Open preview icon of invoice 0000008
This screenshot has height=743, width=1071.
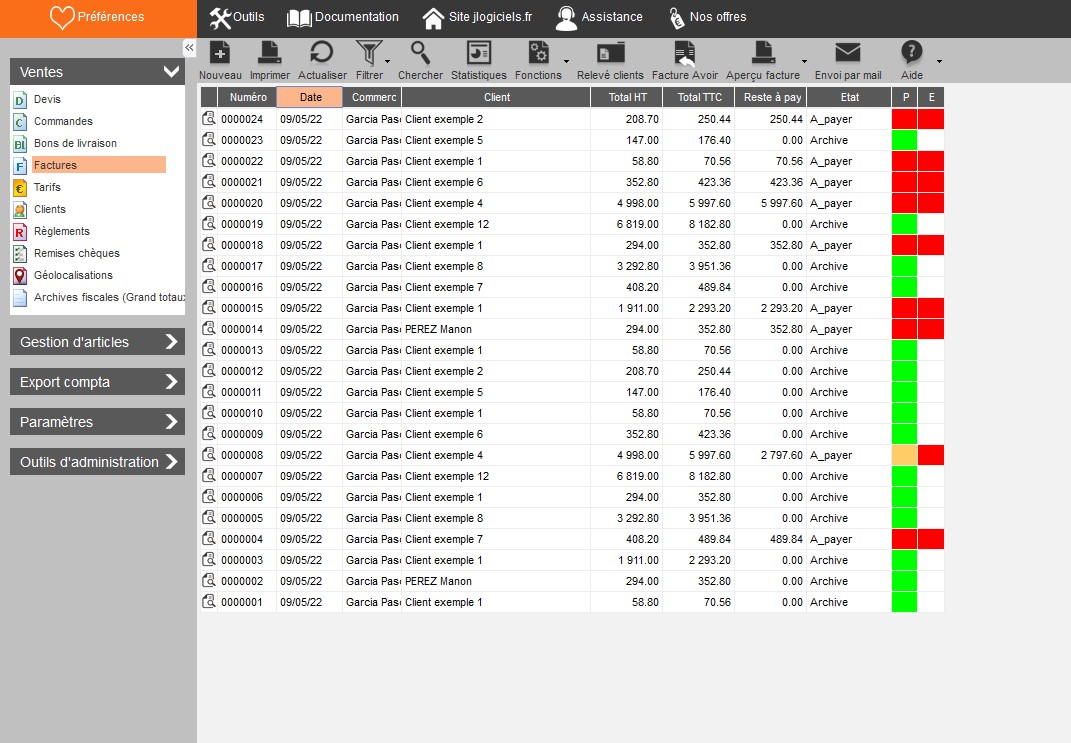click(208, 455)
